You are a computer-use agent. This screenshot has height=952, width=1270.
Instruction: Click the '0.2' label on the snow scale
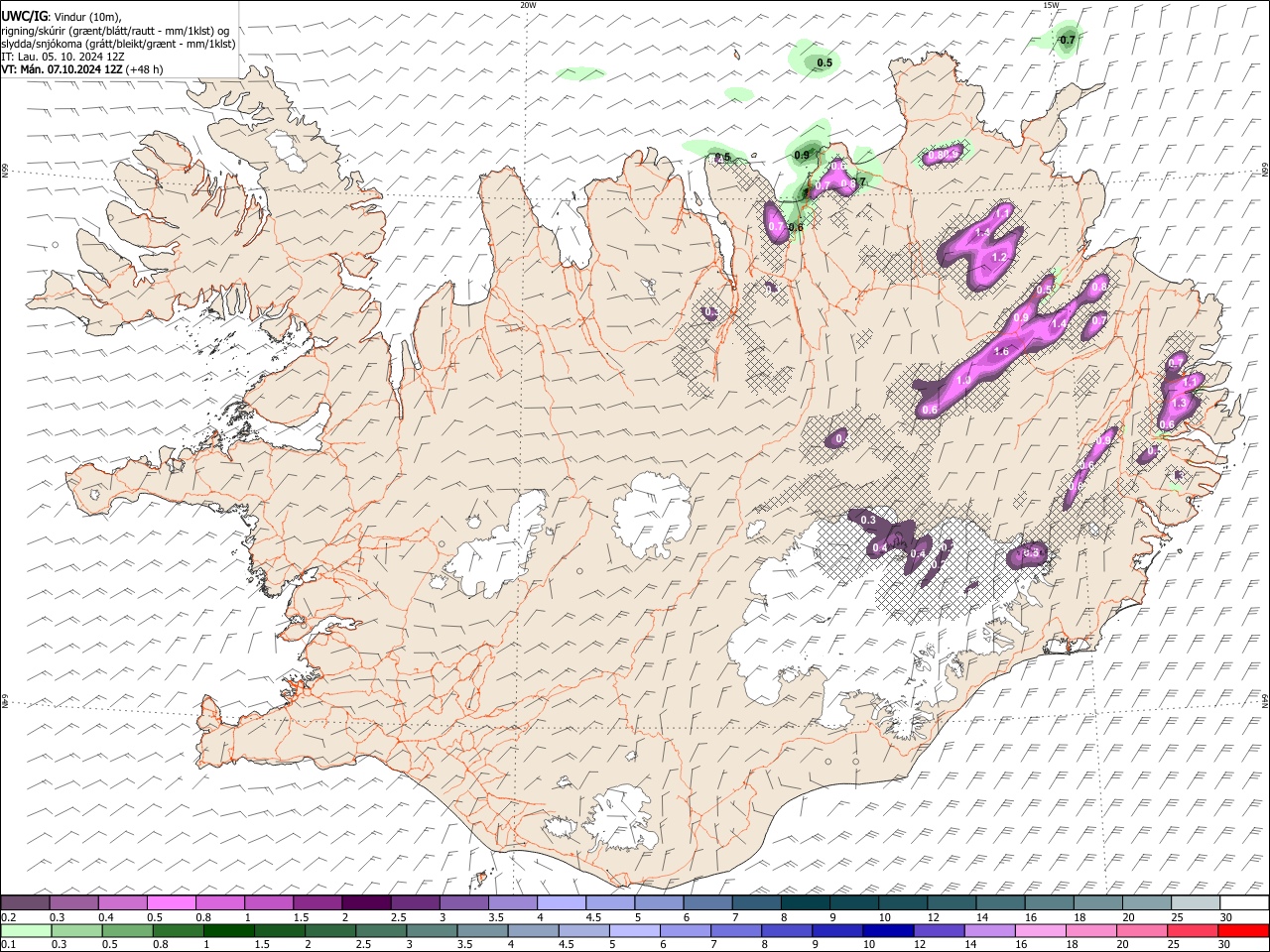[9, 916]
